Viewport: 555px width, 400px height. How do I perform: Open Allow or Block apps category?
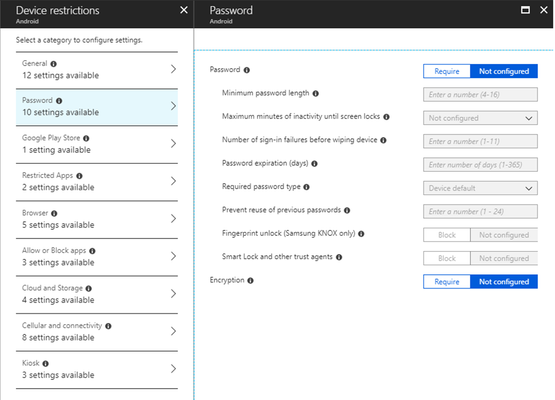97,257
